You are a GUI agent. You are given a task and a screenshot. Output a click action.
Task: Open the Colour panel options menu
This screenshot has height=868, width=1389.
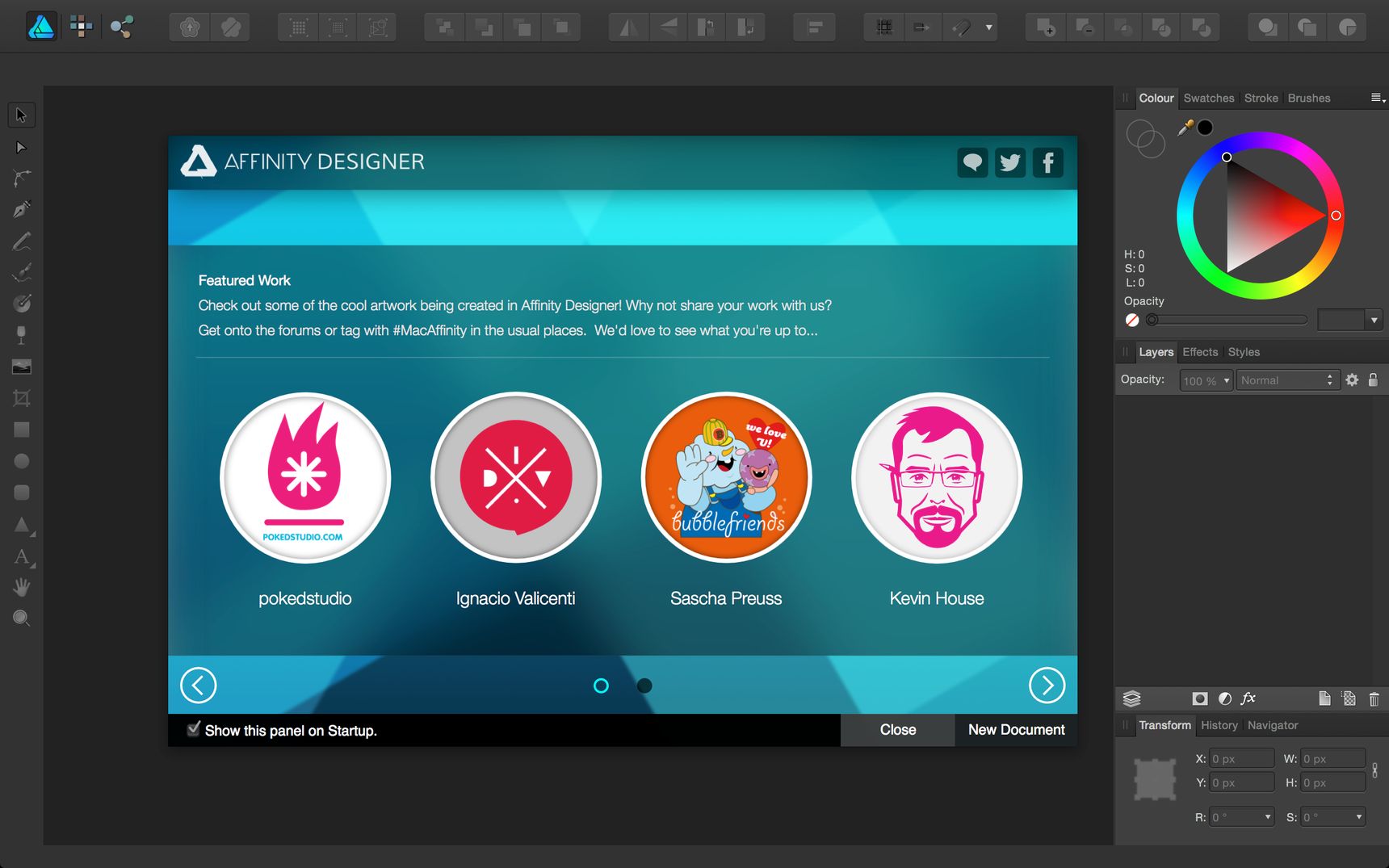pyautogui.click(x=1378, y=98)
